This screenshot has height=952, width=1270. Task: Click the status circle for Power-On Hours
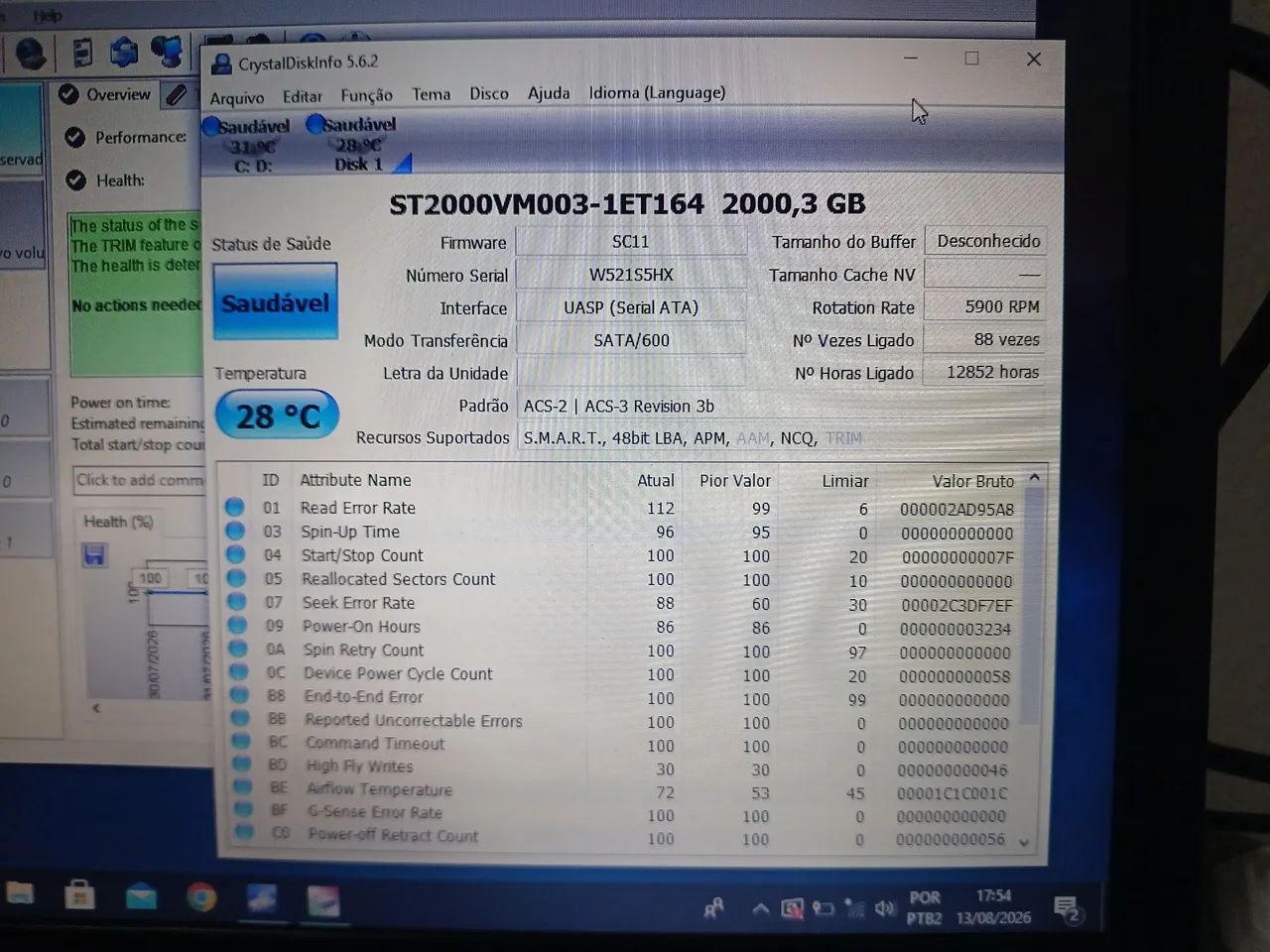click(x=237, y=626)
